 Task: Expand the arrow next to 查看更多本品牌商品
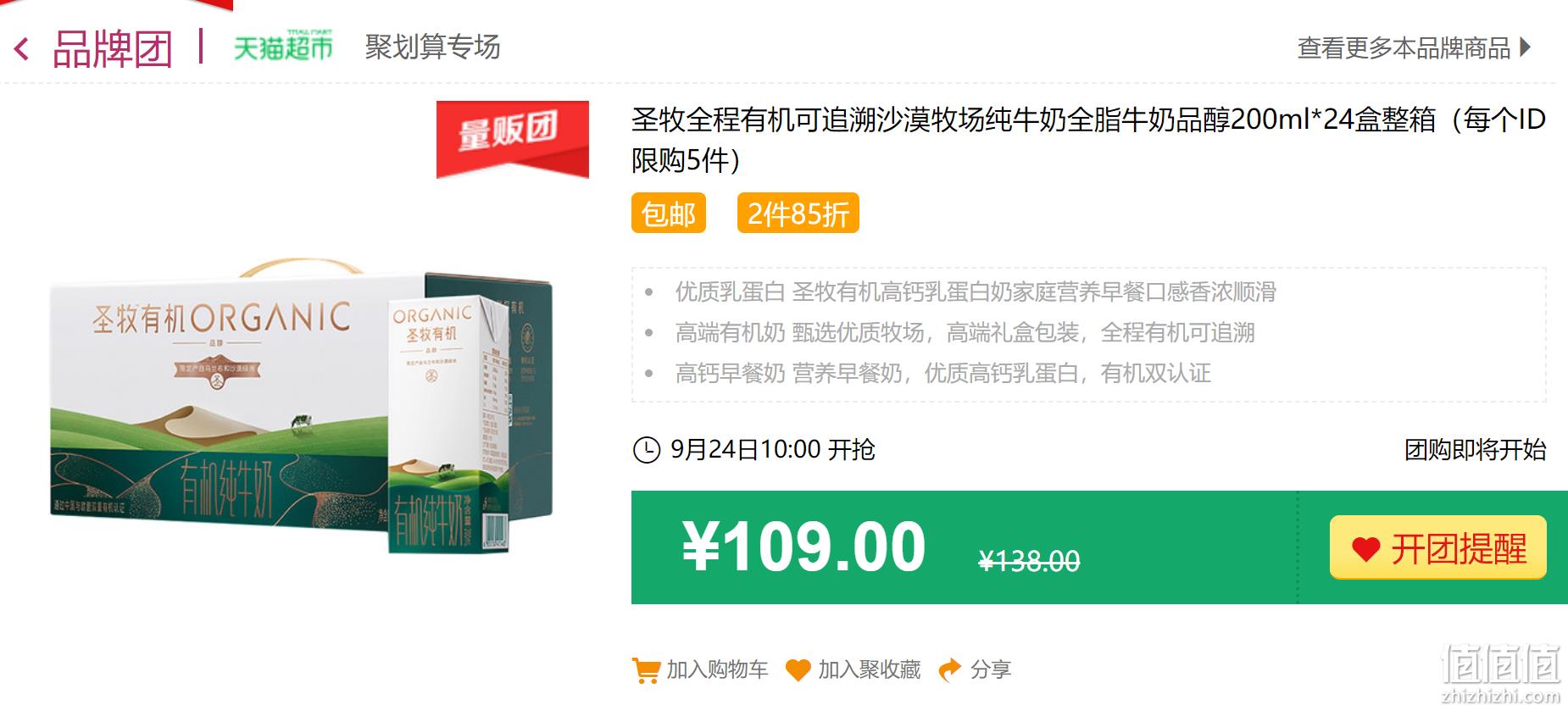pos(1526,47)
